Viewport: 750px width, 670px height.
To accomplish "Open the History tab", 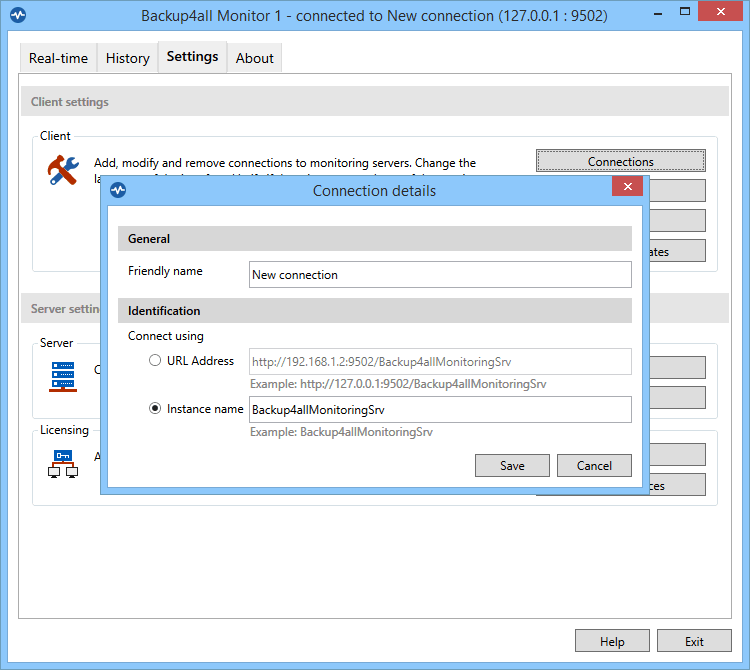I will point(128,58).
